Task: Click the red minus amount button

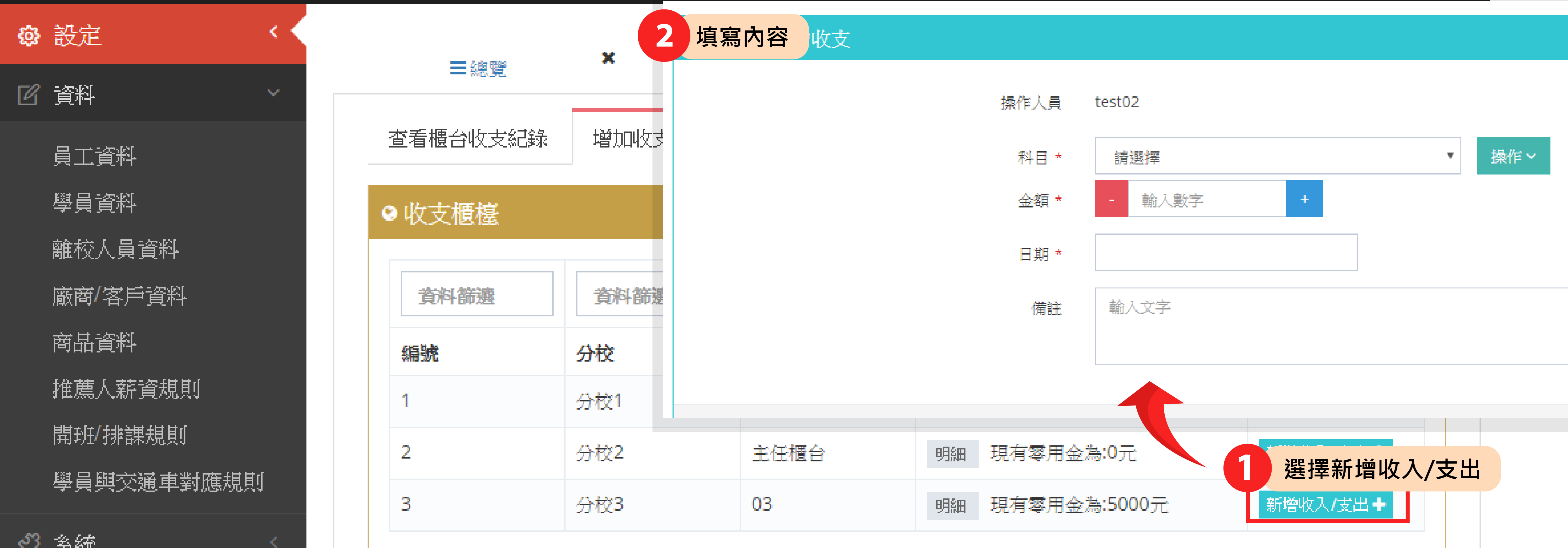Action: point(1111,199)
